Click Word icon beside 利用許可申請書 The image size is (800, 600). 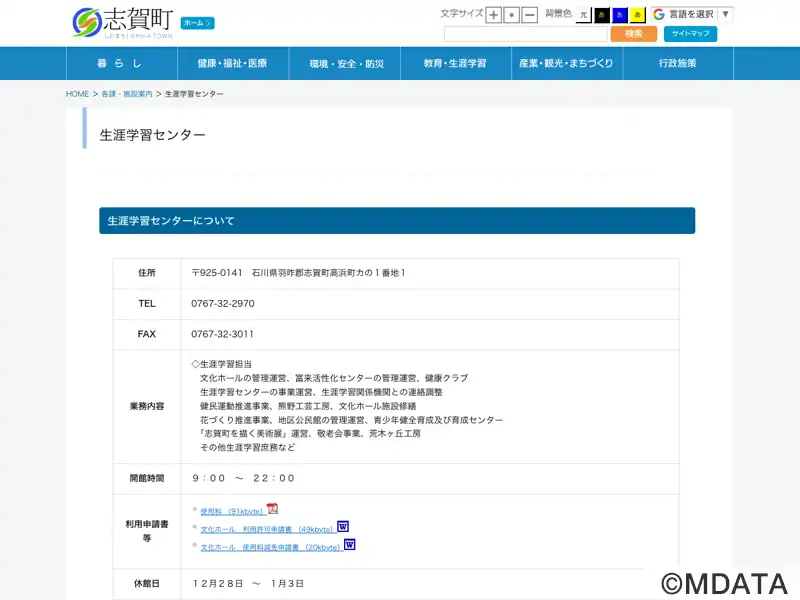tap(343, 527)
